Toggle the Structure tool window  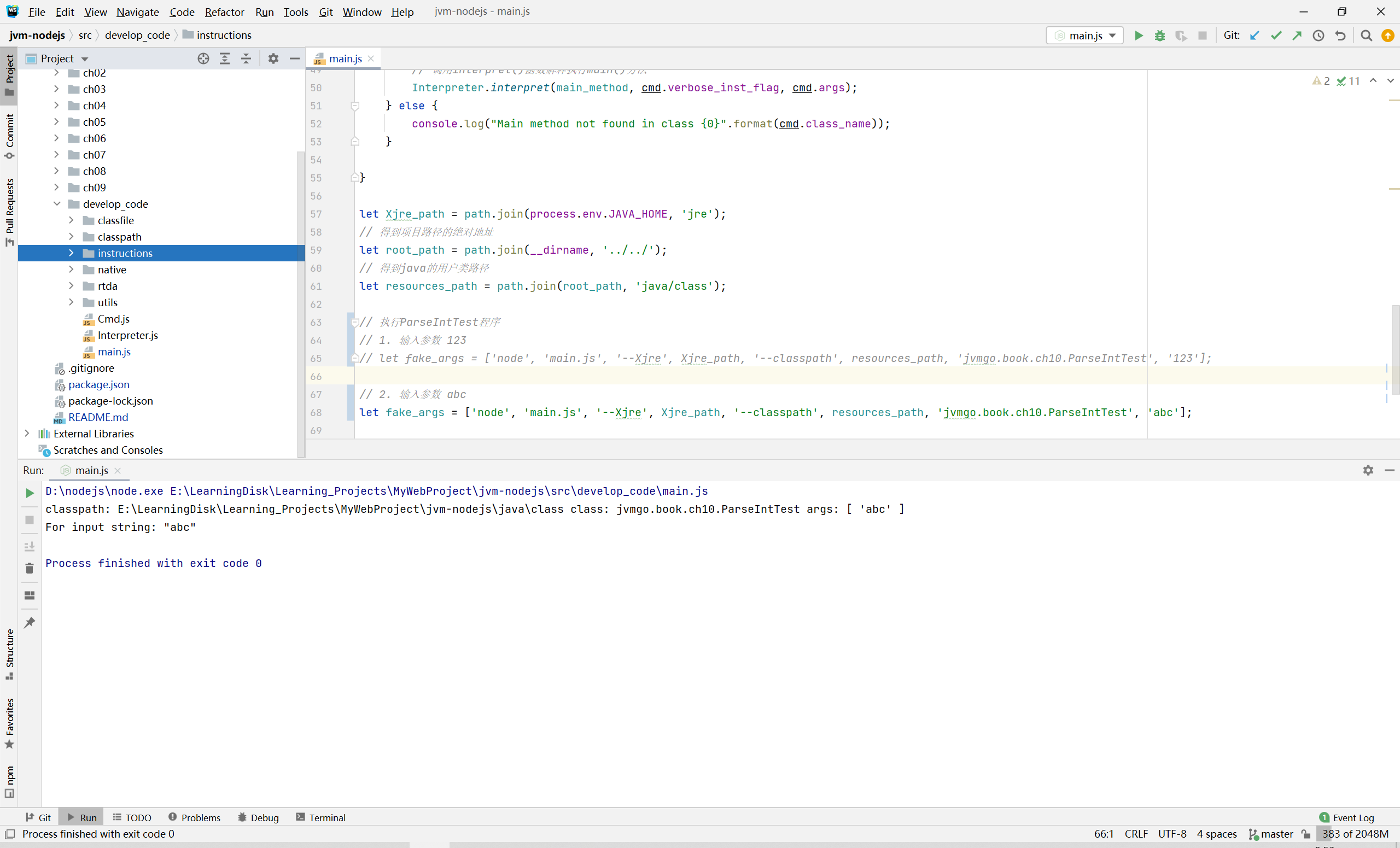9,653
